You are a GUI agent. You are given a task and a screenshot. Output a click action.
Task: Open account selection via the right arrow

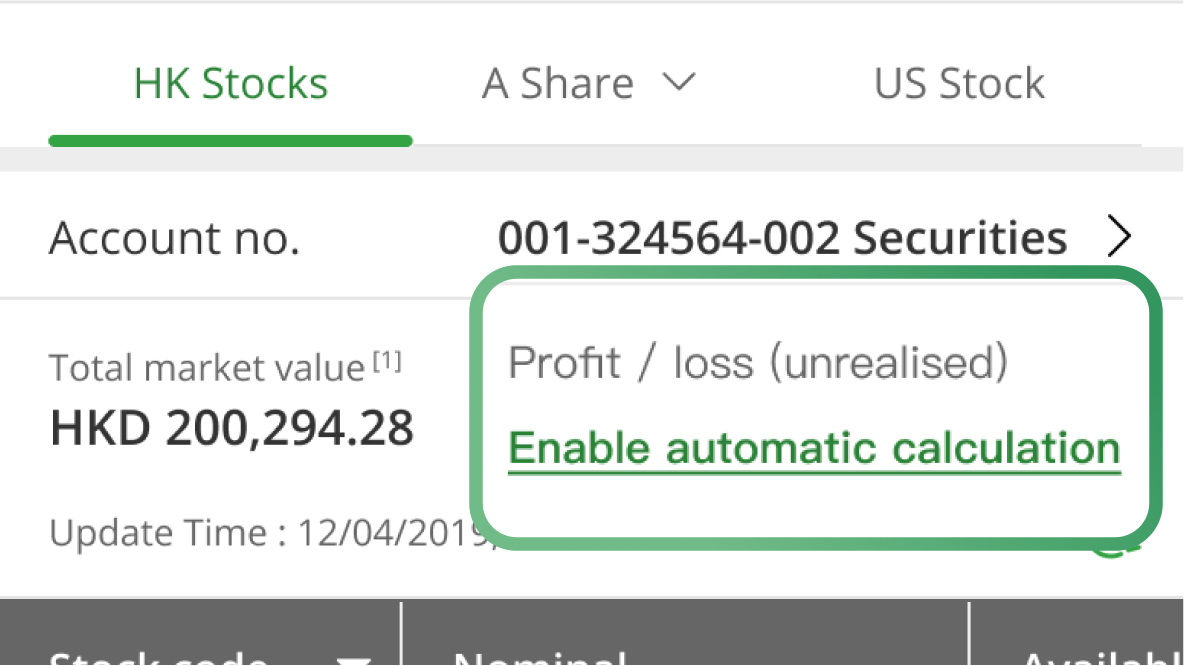tap(1121, 238)
